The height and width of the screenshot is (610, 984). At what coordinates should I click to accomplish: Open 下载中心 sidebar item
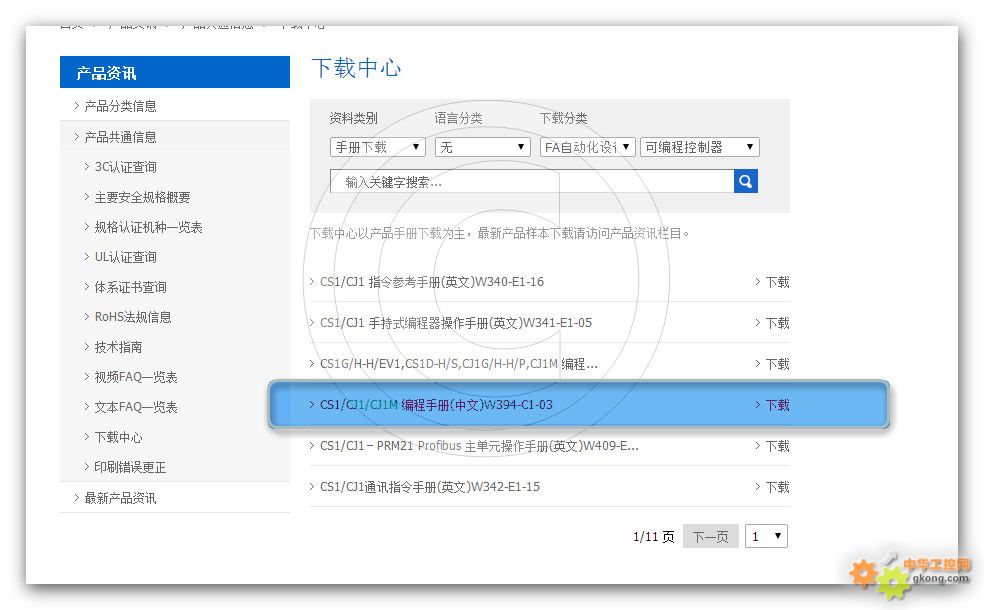(x=118, y=437)
